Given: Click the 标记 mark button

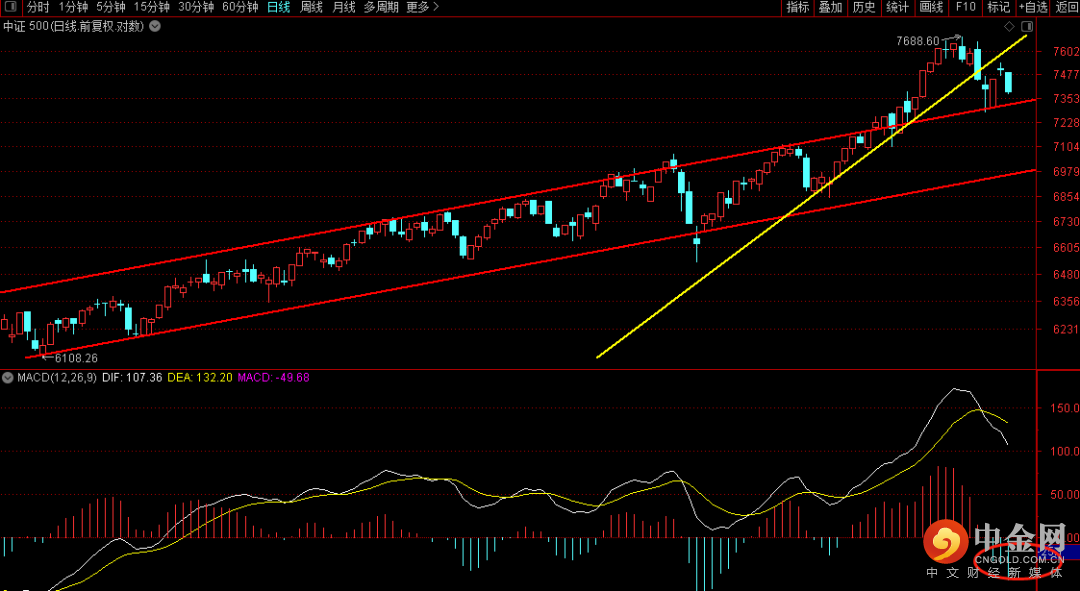Looking at the screenshot, I should pos(999,7).
